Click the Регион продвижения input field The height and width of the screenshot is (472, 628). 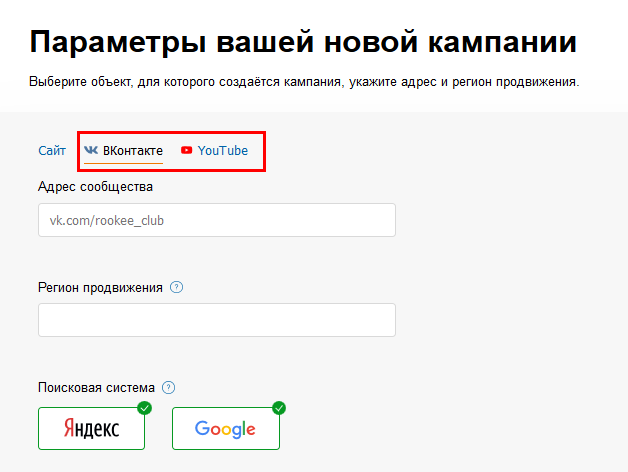pos(217,320)
